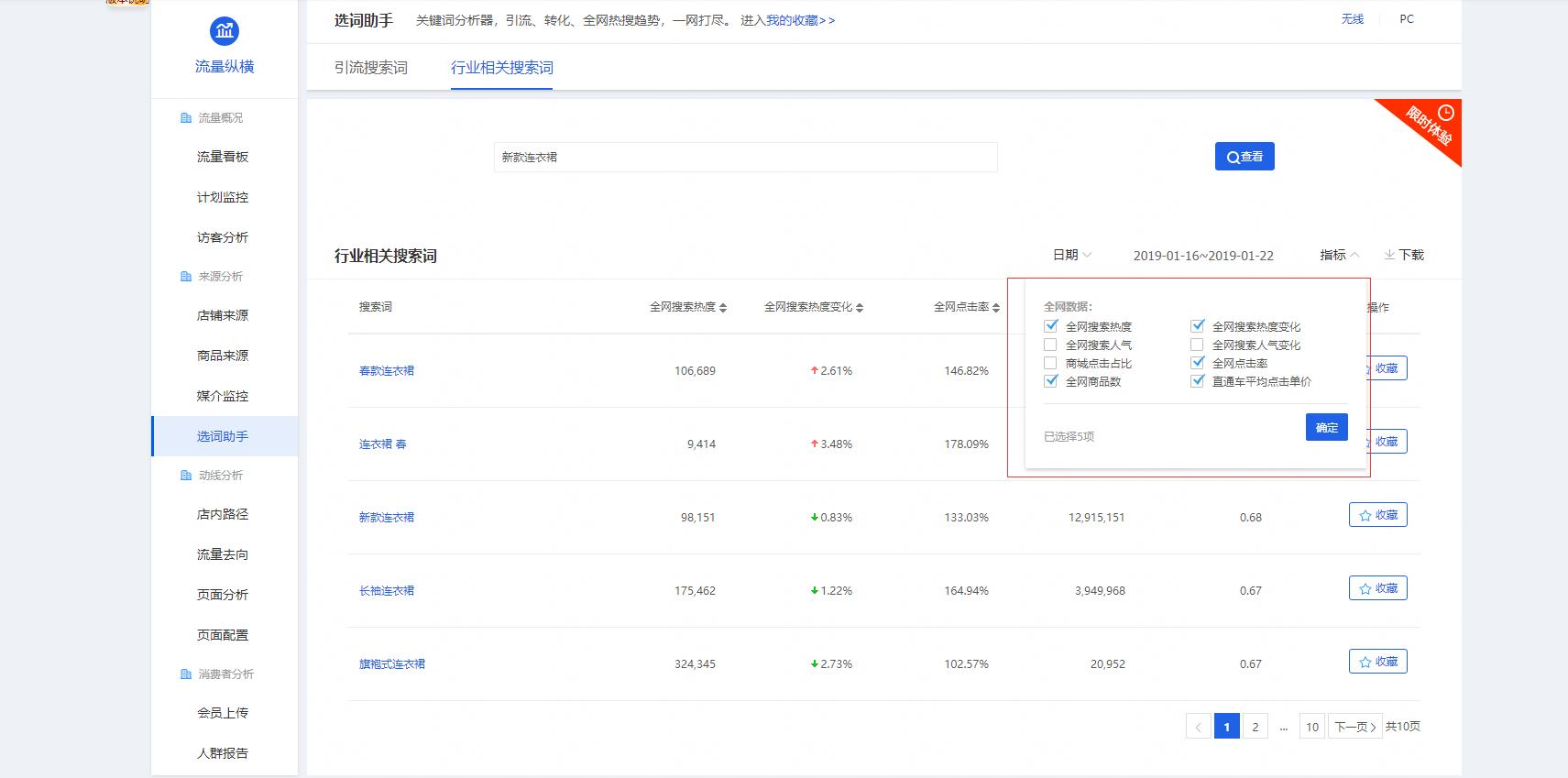
Task: Collapse the 指标 dropdown
Action: (1339, 255)
